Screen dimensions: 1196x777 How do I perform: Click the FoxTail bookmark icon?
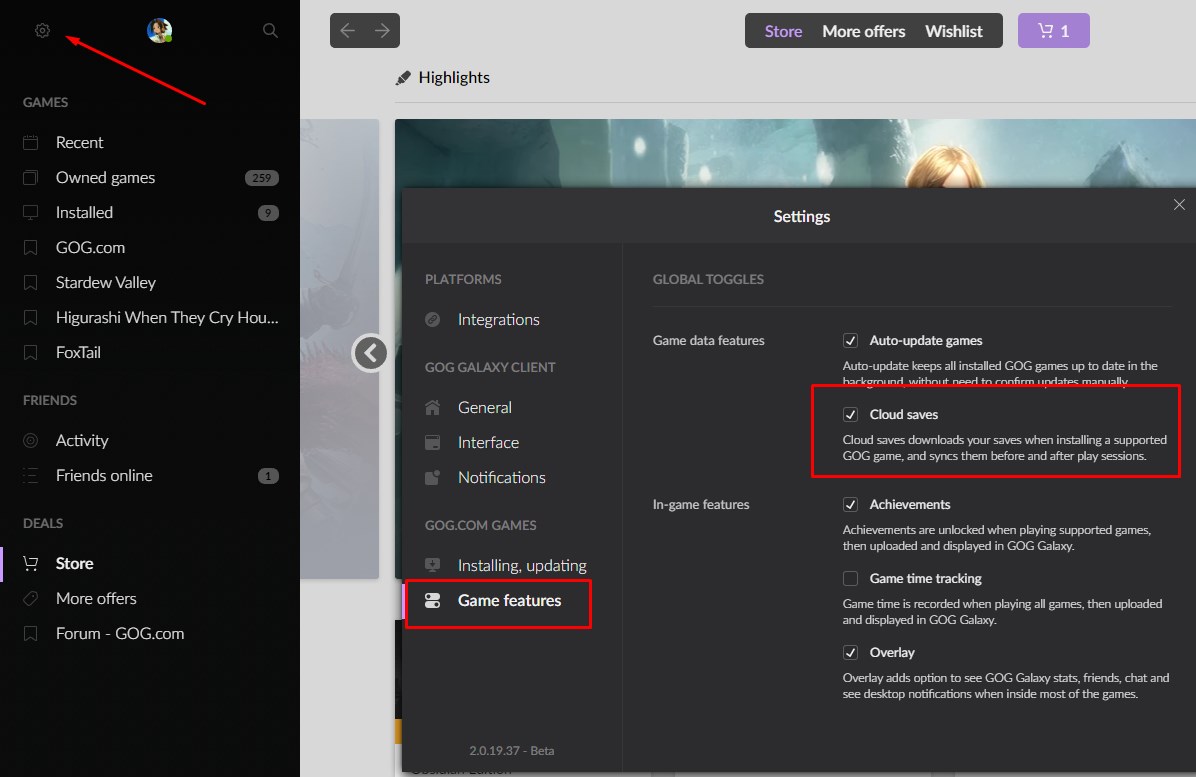pos(31,352)
